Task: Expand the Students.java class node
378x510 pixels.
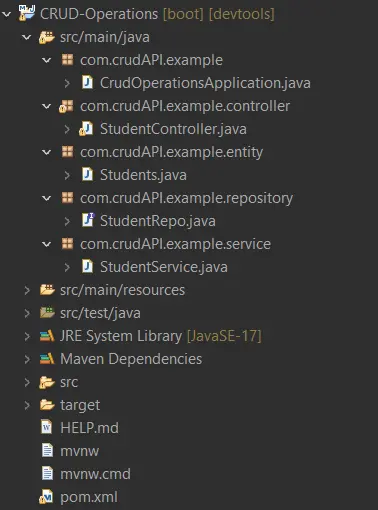Action: [x=67, y=175]
